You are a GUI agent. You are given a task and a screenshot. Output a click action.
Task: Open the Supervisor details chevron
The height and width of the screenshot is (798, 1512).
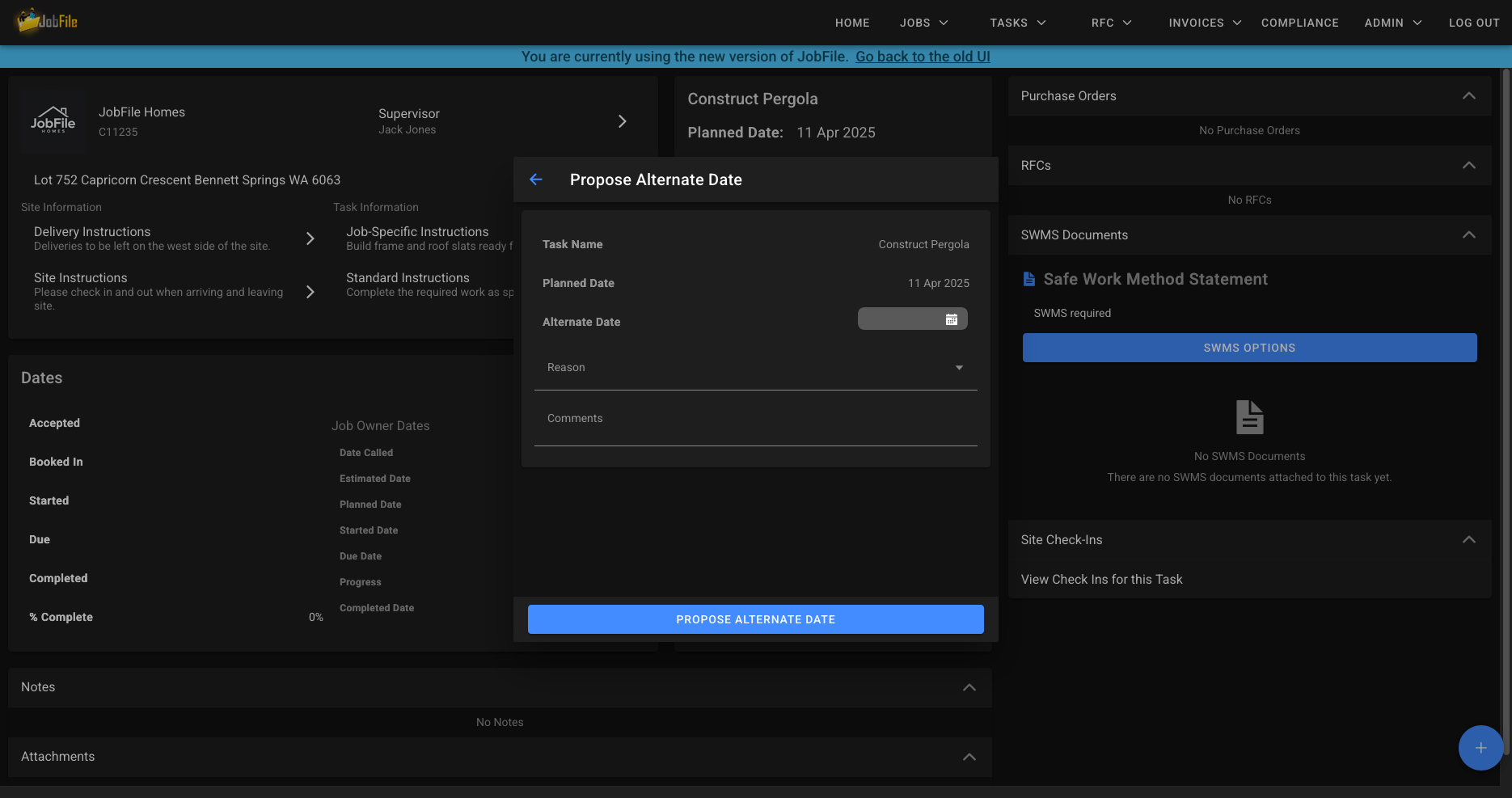click(x=622, y=121)
